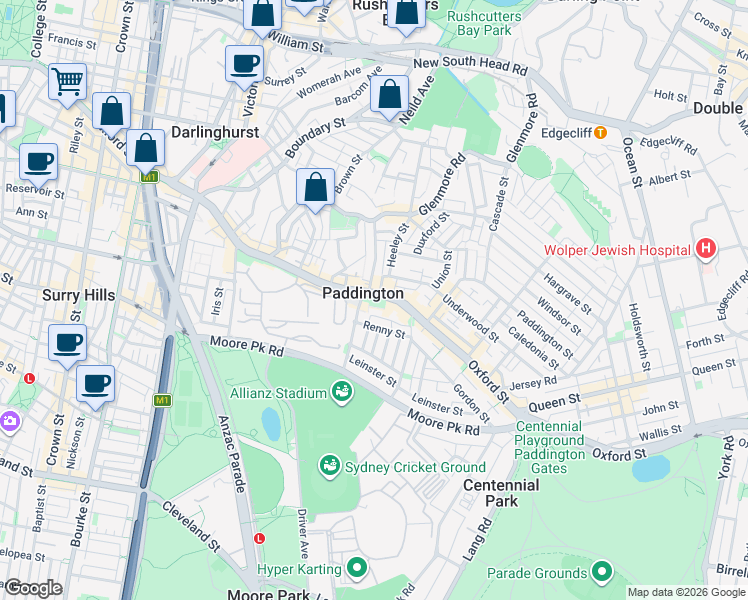748x600 pixels.
Task: Click the Hyper Karting label
Action: (299, 569)
